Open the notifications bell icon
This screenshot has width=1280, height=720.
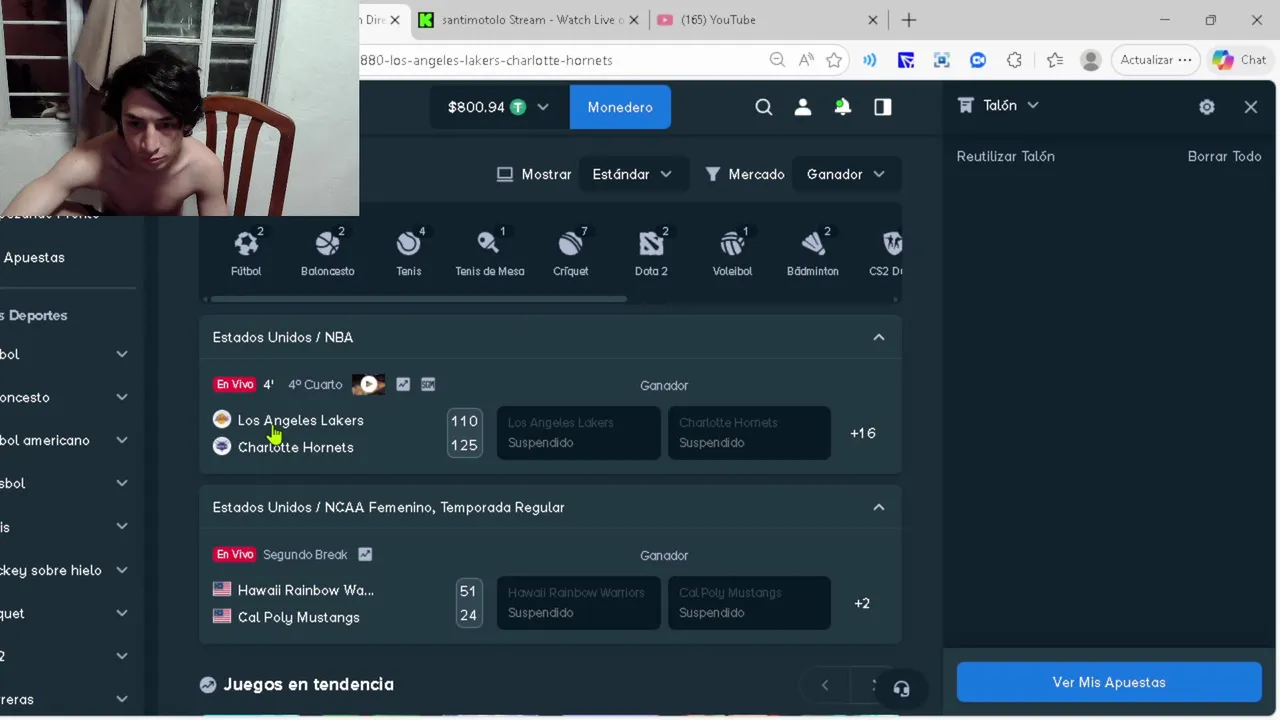(x=843, y=107)
